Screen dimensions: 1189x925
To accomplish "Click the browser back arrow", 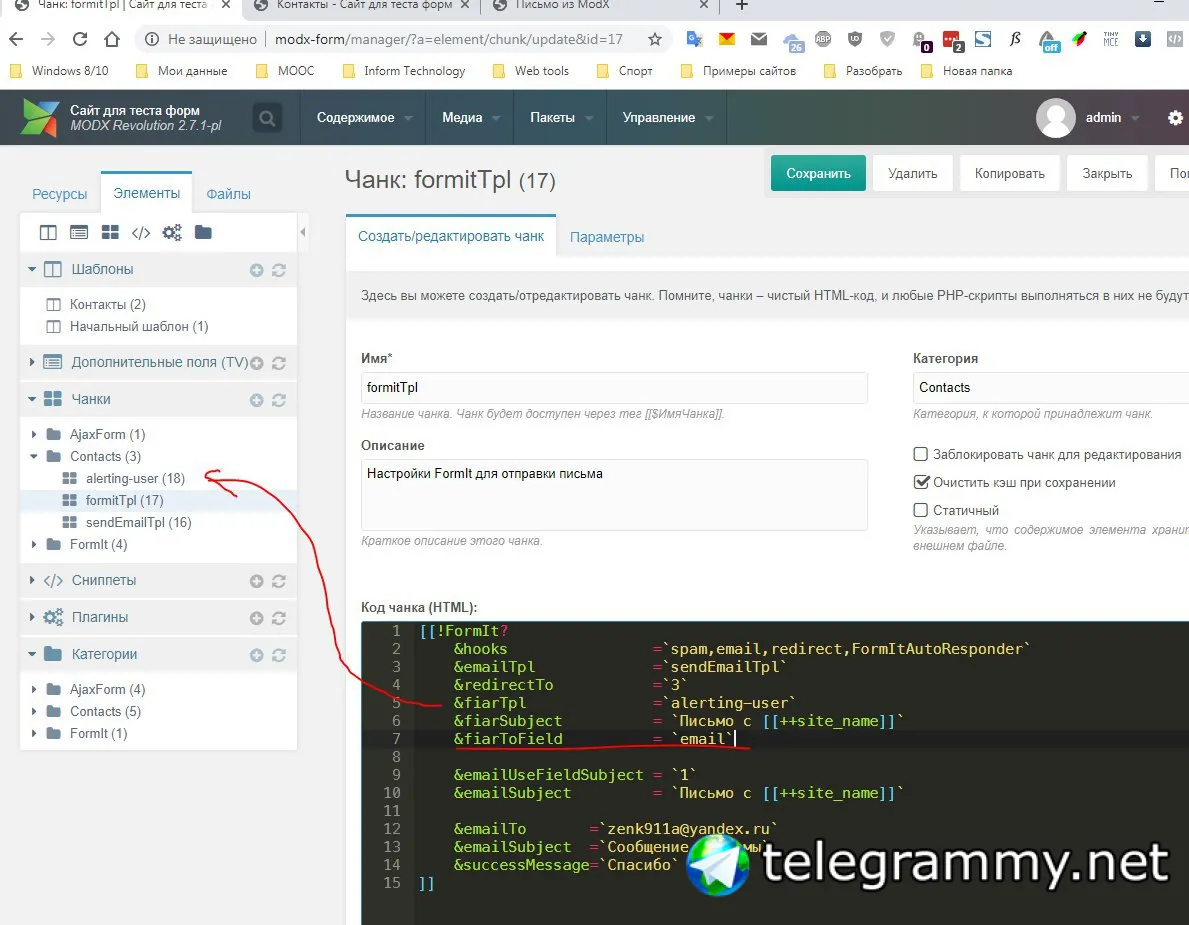I will [x=16, y=39].
